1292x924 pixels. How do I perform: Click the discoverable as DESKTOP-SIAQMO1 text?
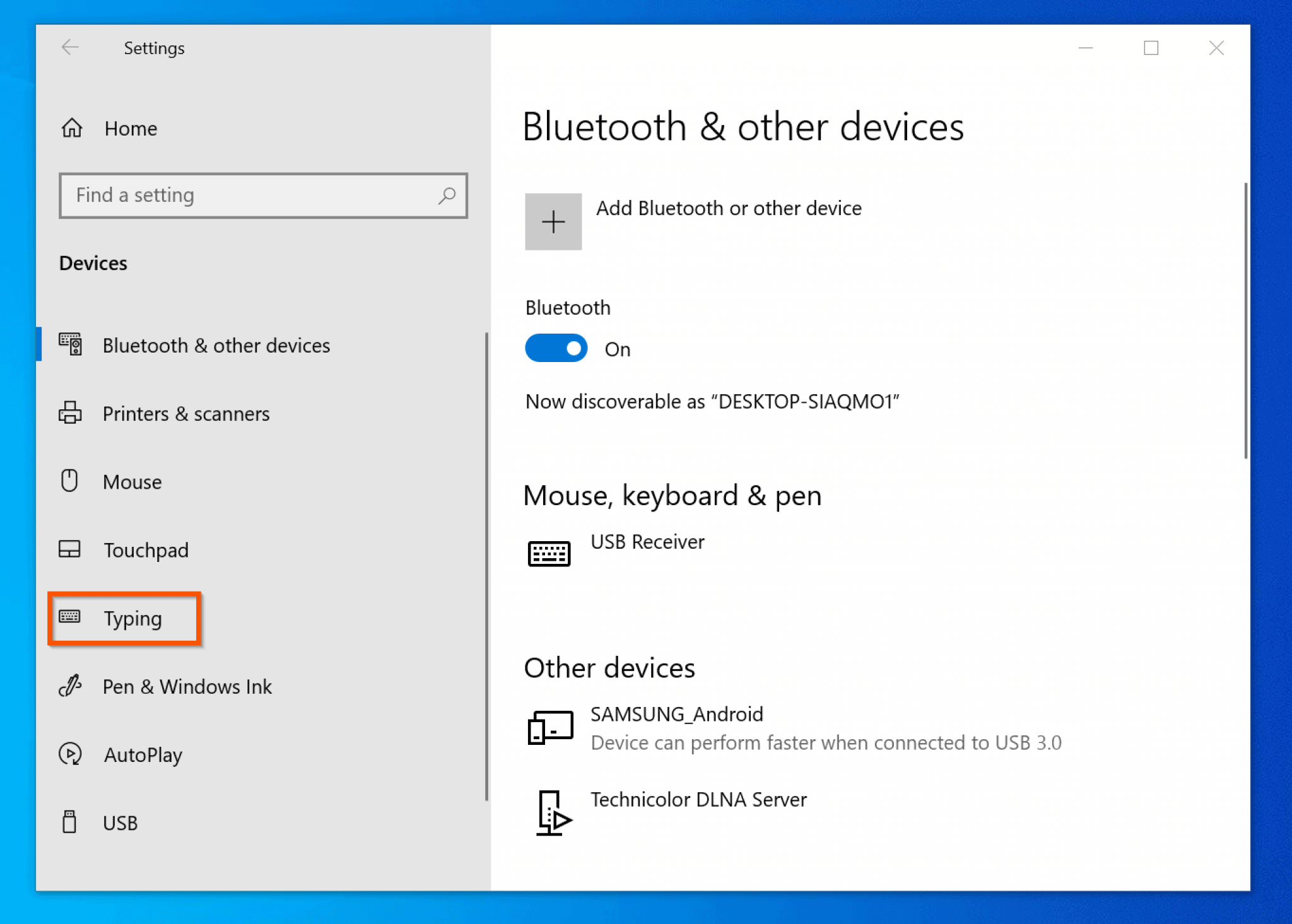(712, 401)
